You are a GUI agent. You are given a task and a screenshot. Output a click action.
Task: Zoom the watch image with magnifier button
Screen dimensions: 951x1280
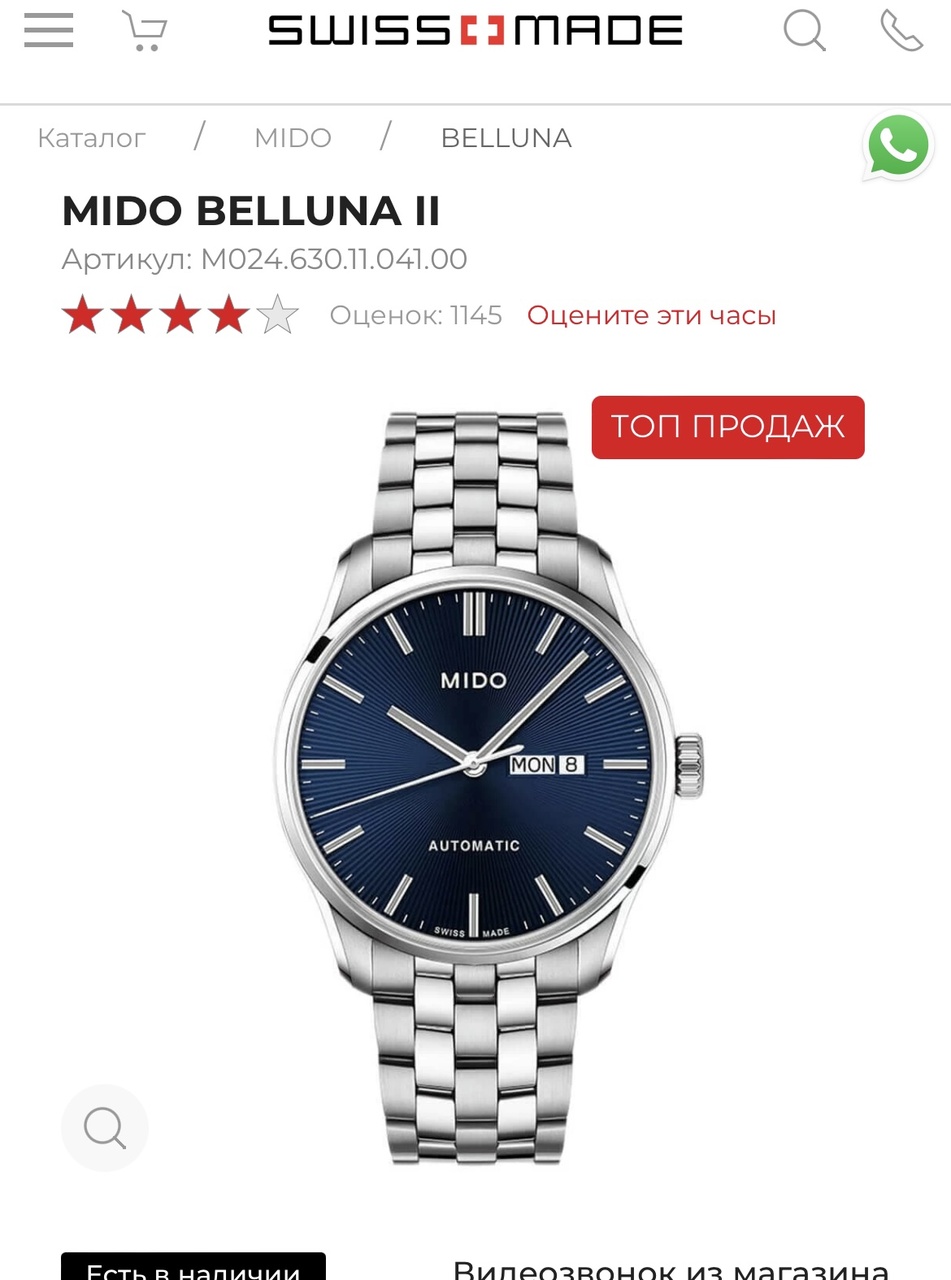click(x=105, y=1128)
